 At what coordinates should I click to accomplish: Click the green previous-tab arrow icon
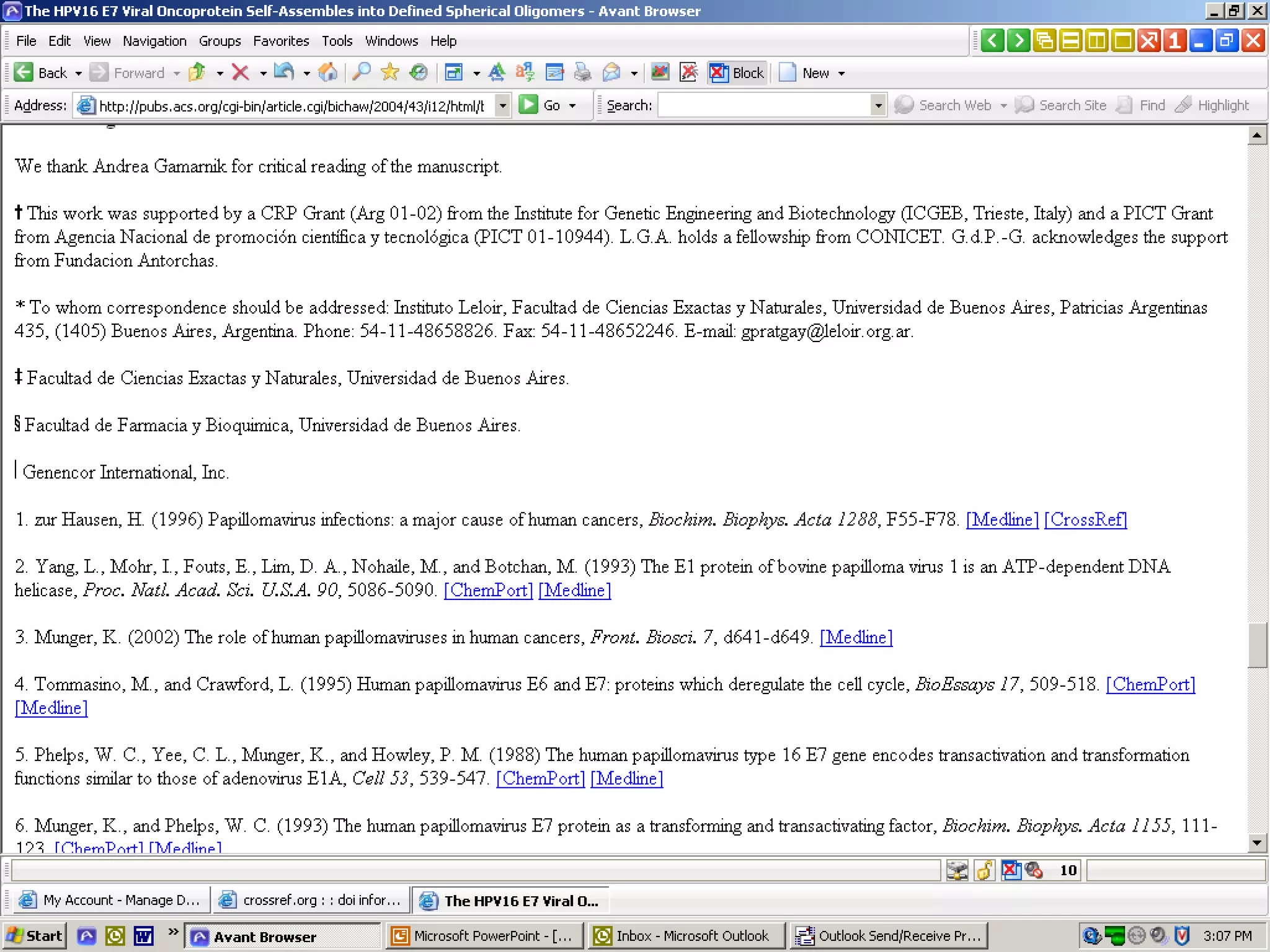point(993,42)
